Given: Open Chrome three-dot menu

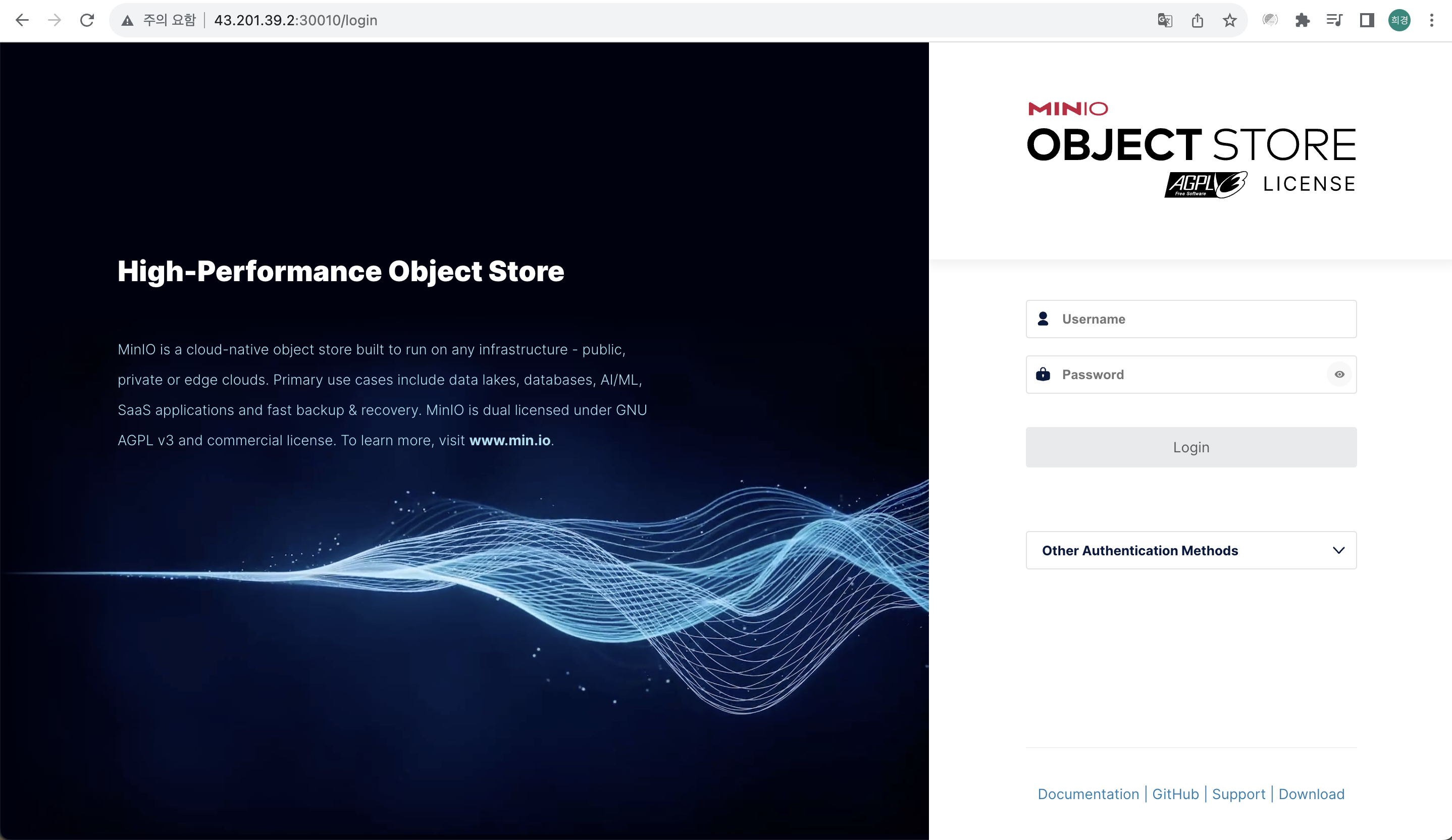Looking at the screenshot, I should [1432, 20].
